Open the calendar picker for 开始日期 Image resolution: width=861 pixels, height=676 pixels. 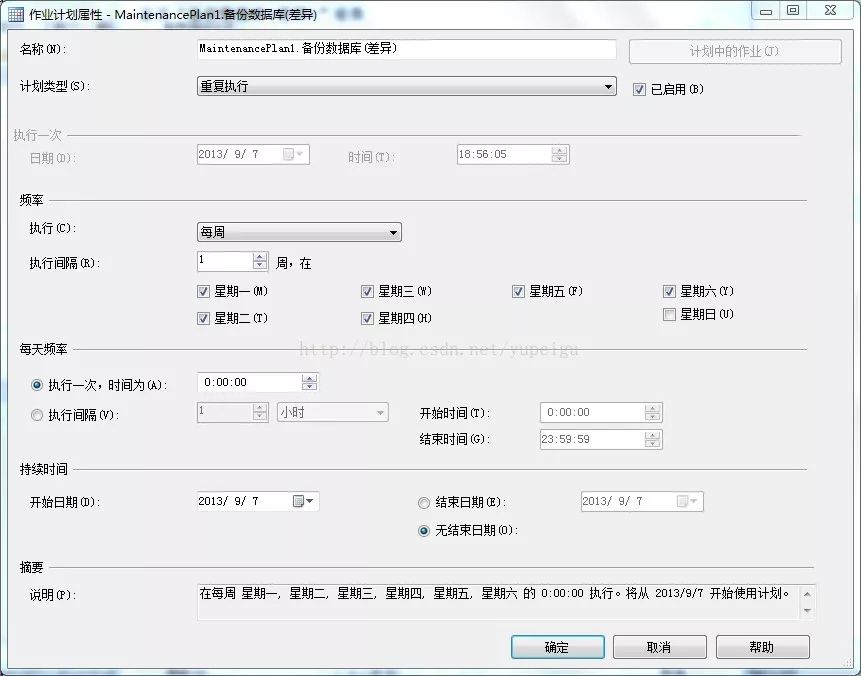coord(303,501)
